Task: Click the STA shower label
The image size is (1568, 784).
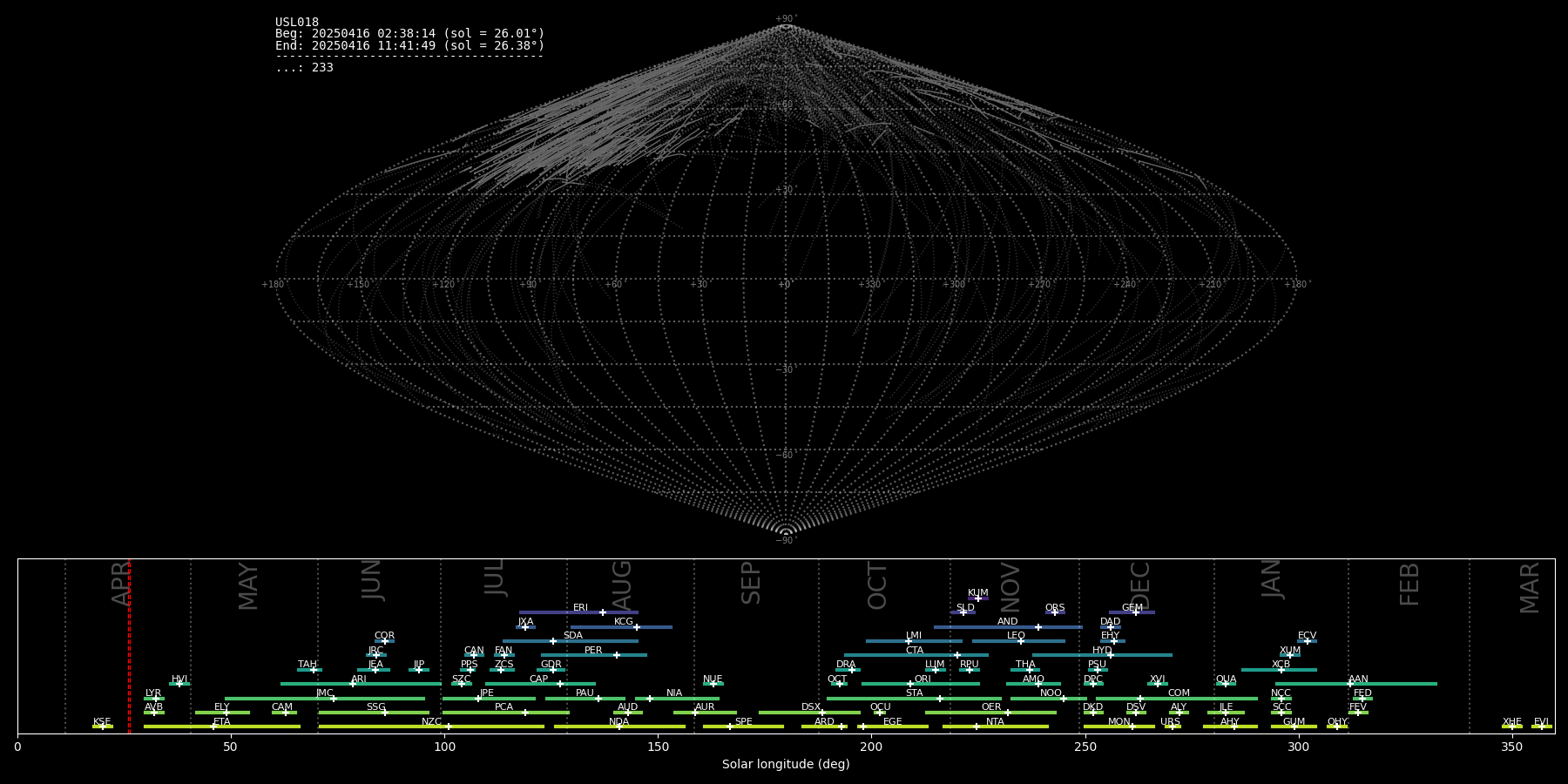Action: point(914,693)
